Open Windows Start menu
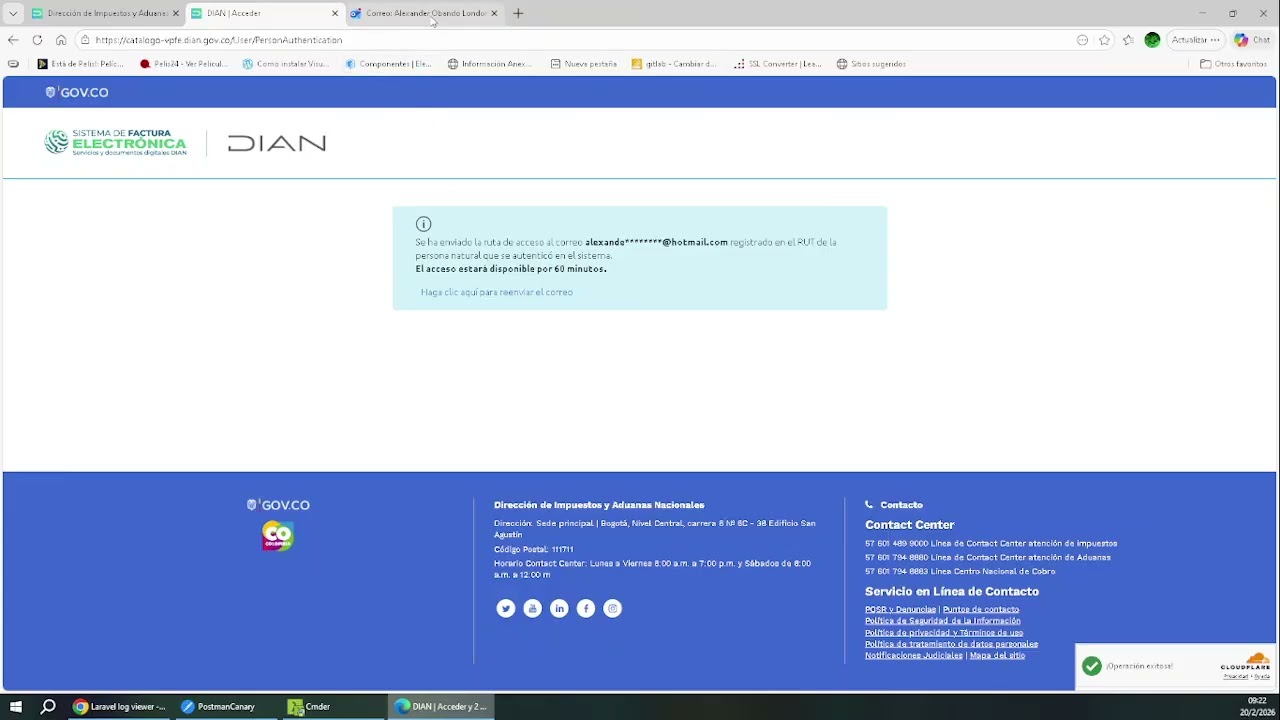This screenshot has width=1280, height=720. (16, 706)
